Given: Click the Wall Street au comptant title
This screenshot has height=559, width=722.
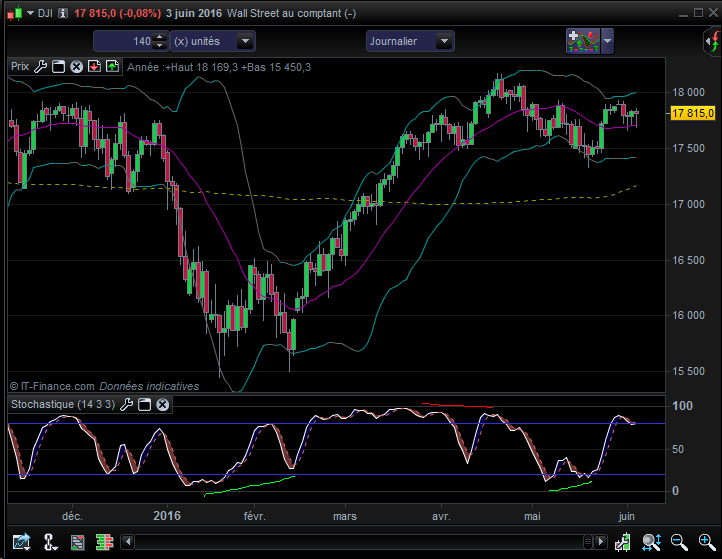Looking at the screenshot, I should pos(291,13).
